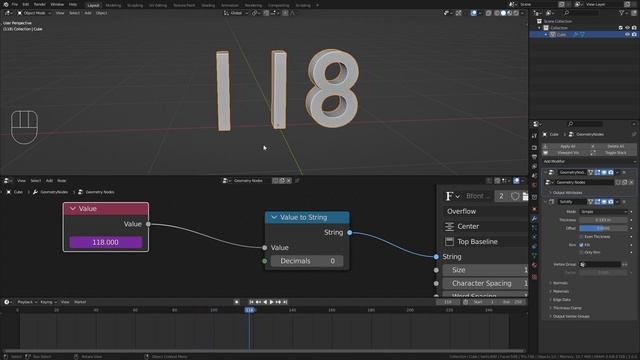Click the current frame marker 118 on timeline

(249, 310)
